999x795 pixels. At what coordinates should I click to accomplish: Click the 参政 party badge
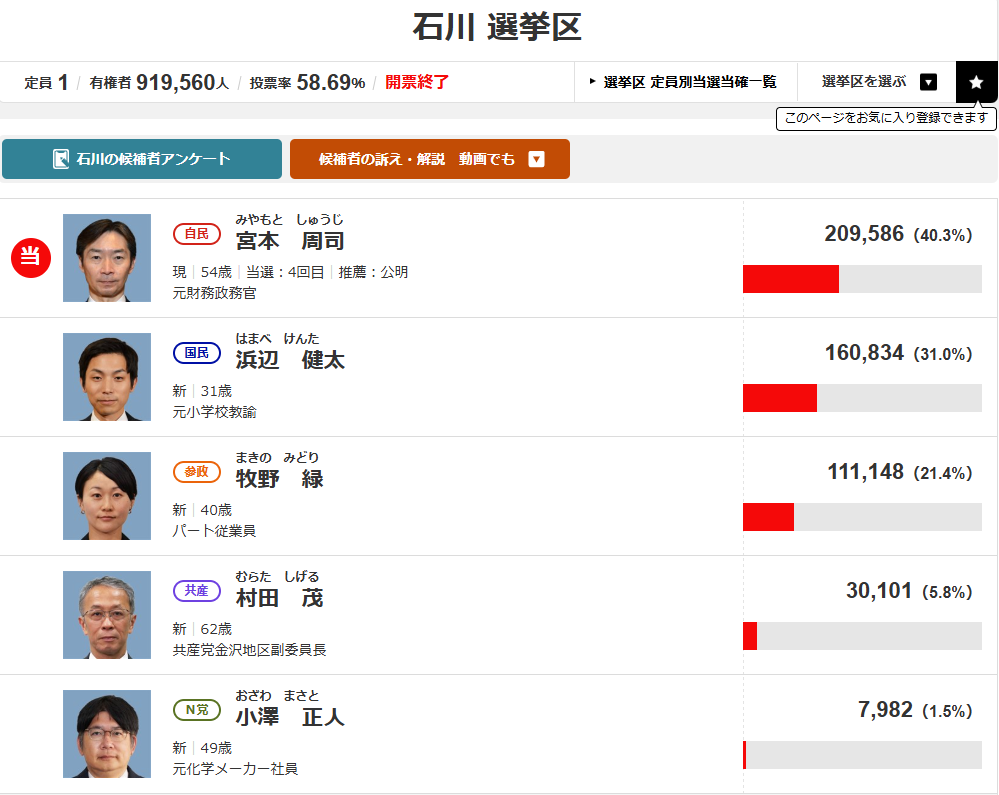[197, 472]
